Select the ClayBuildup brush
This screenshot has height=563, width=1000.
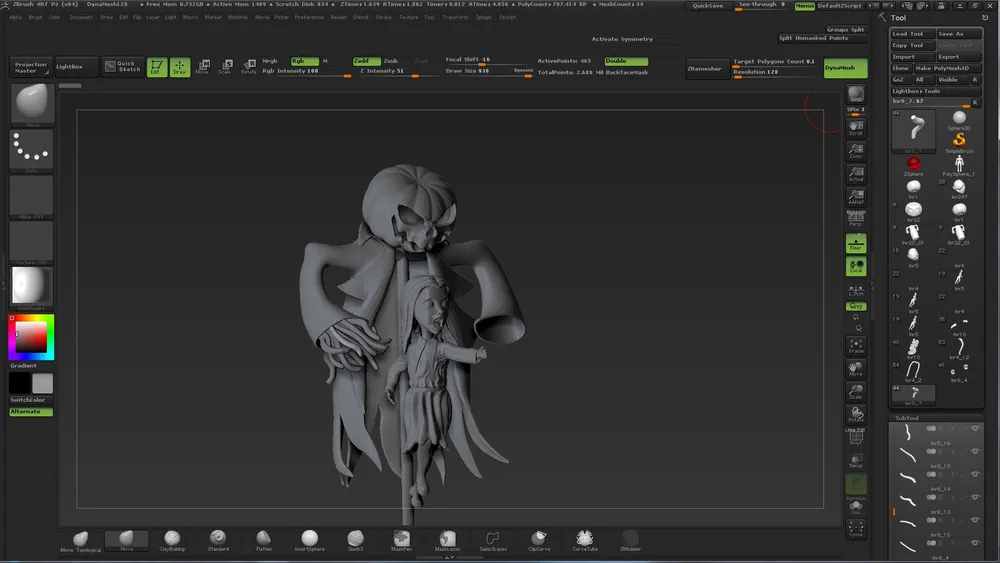click(x=172, y=540)
